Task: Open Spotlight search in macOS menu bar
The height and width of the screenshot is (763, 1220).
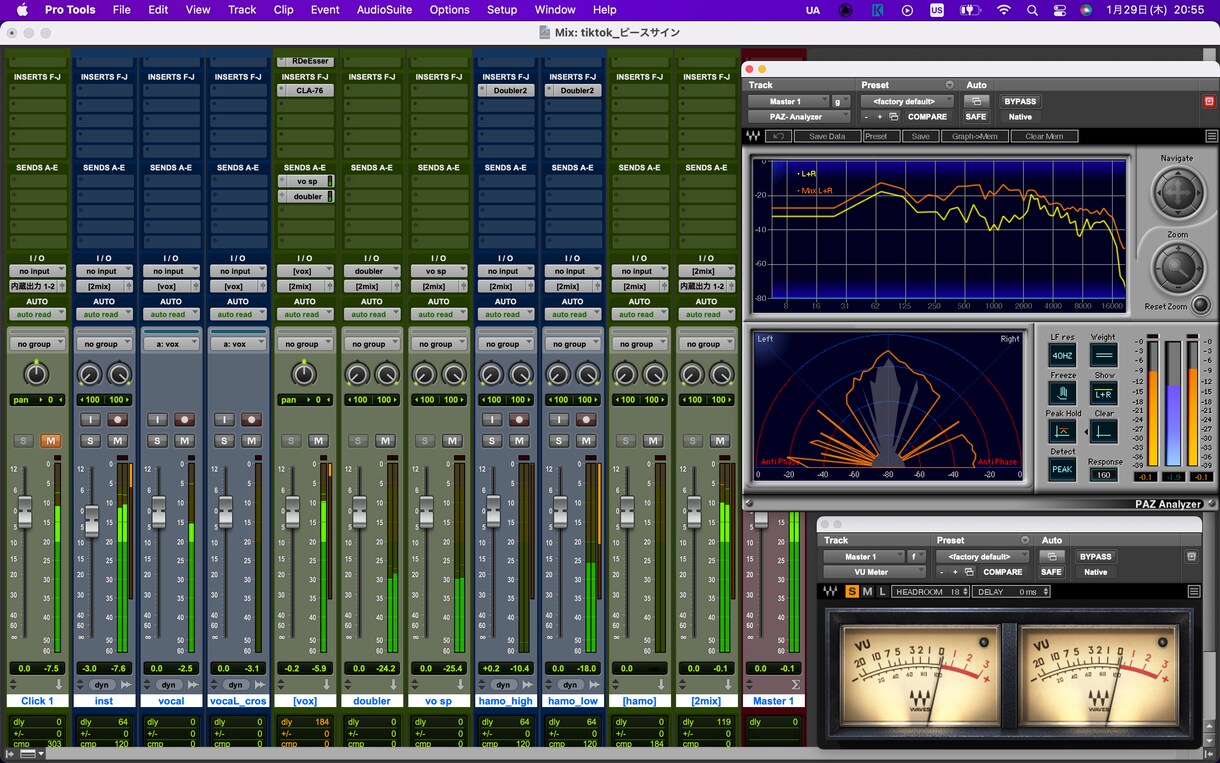Action: [1032, 10]
